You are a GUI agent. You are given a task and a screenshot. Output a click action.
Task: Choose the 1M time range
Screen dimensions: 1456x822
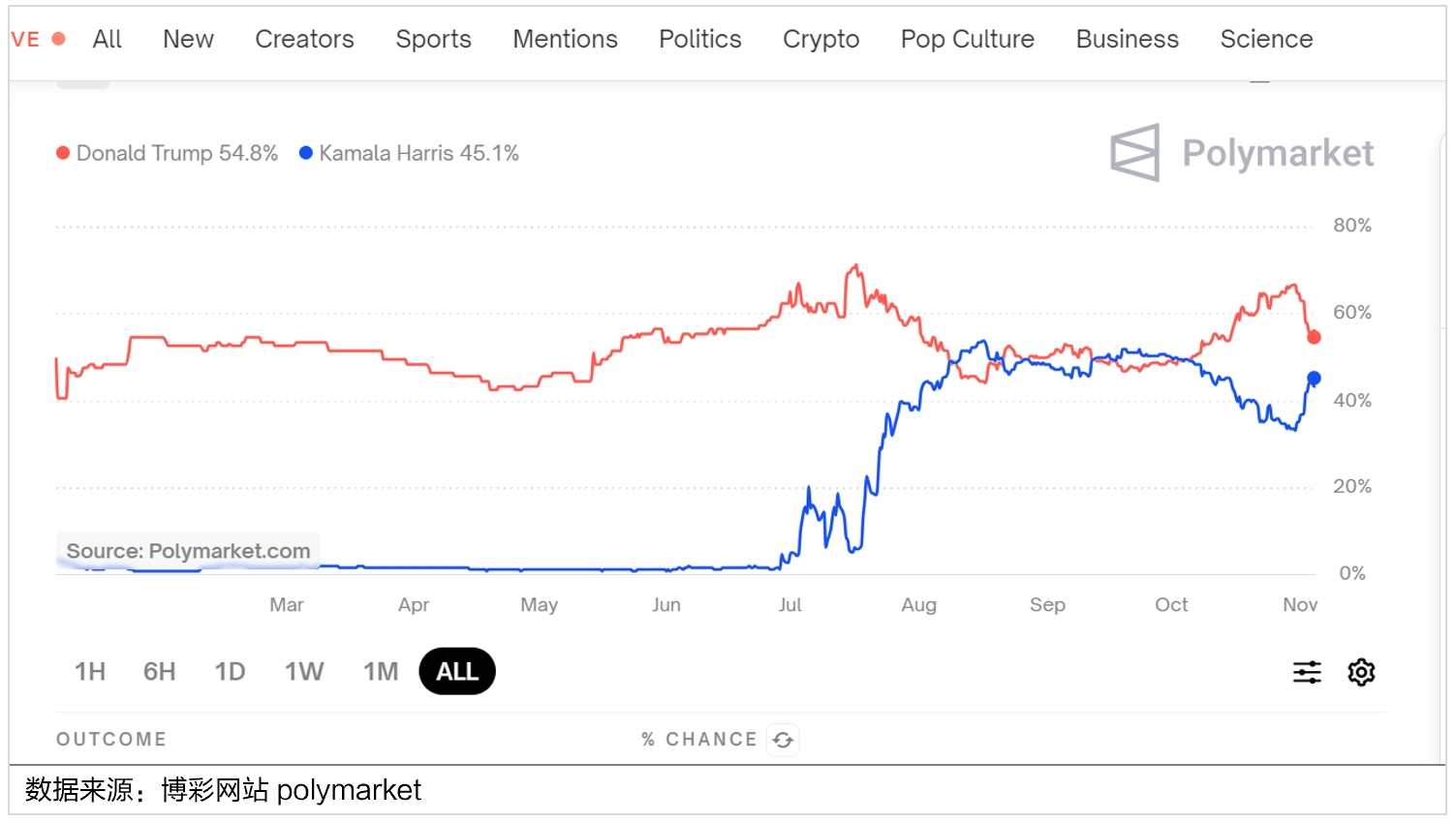pos(381,672)
